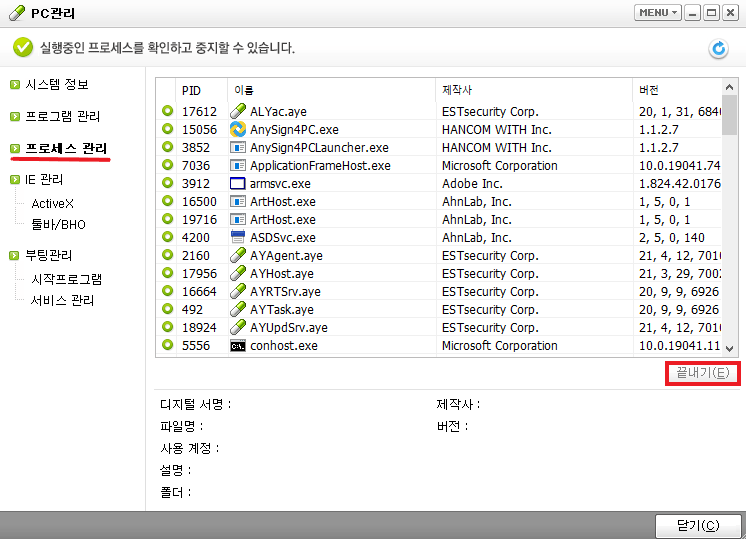746x539 pixels.
Task: Click the AnySign4PCLauncher.exe window icon
Action: click(237, 147)
